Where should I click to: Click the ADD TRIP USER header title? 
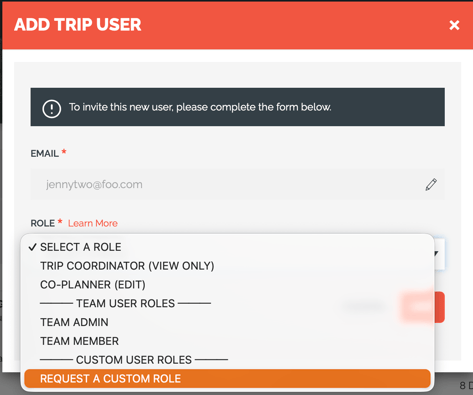coord(78,25)
